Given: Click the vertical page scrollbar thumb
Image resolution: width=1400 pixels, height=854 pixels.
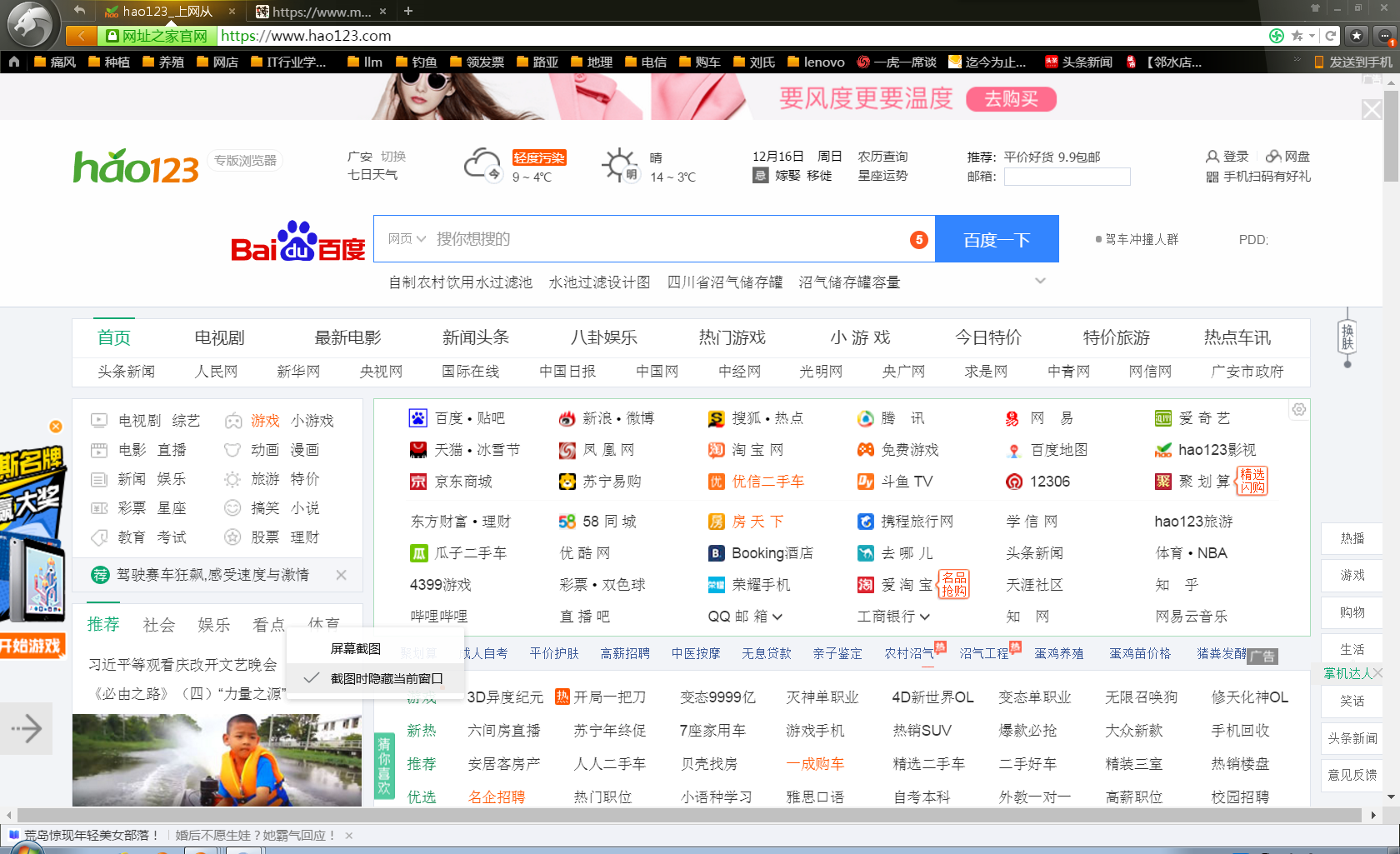Looking at the screenshot, I should (x=1391, y=135).
